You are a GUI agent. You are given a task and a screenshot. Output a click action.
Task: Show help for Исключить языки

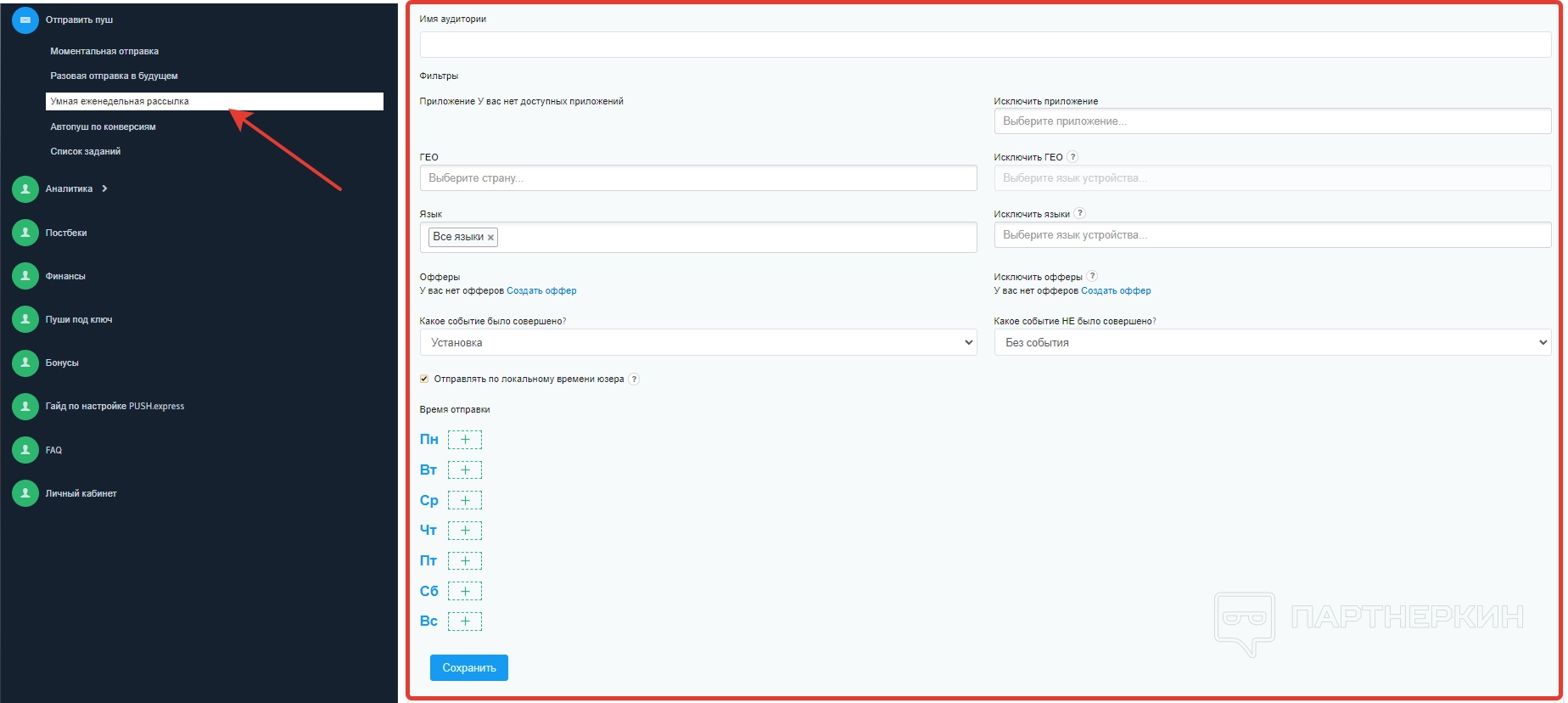(1079, 213)
